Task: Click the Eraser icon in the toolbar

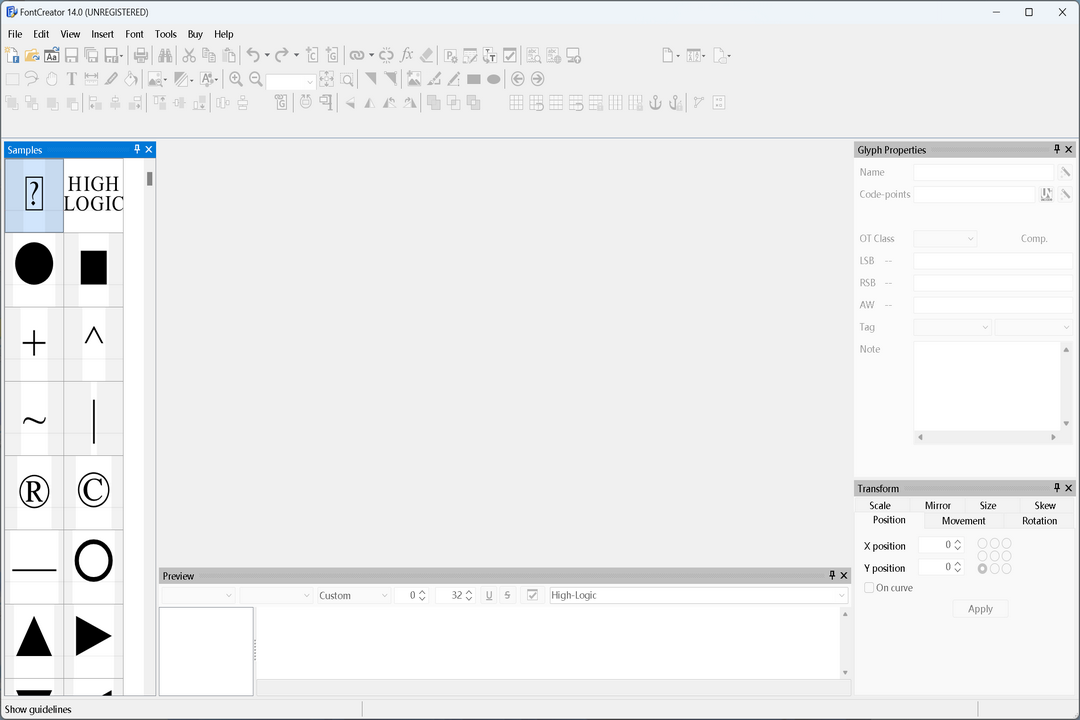Action: point(427,56)
